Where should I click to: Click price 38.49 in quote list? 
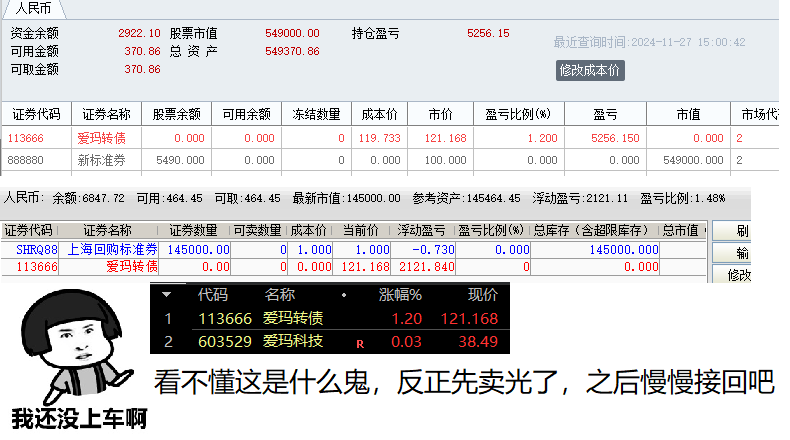pos(478,342)
